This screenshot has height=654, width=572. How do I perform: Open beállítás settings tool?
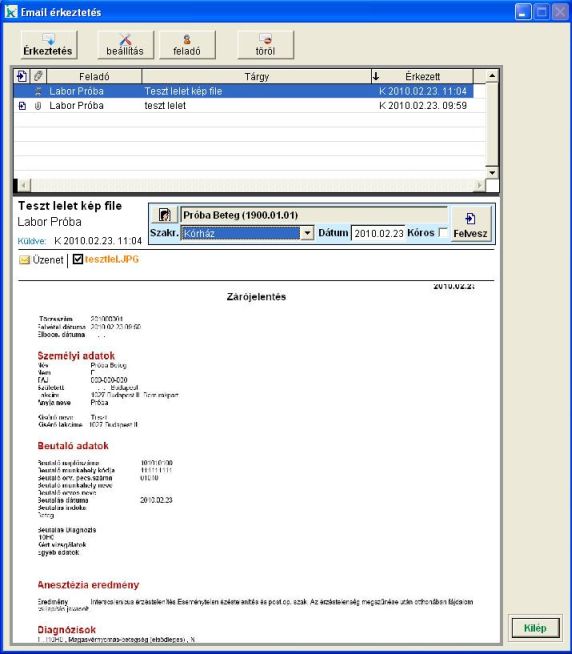click(125, 45)
